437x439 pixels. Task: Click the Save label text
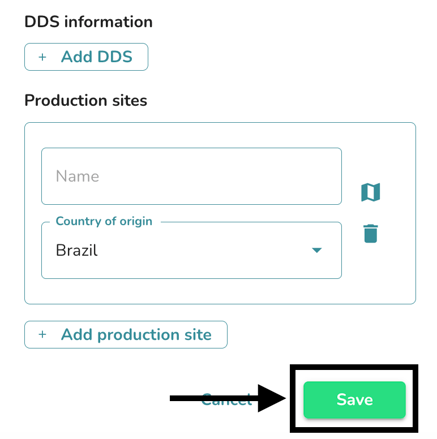tap(354, 399)
